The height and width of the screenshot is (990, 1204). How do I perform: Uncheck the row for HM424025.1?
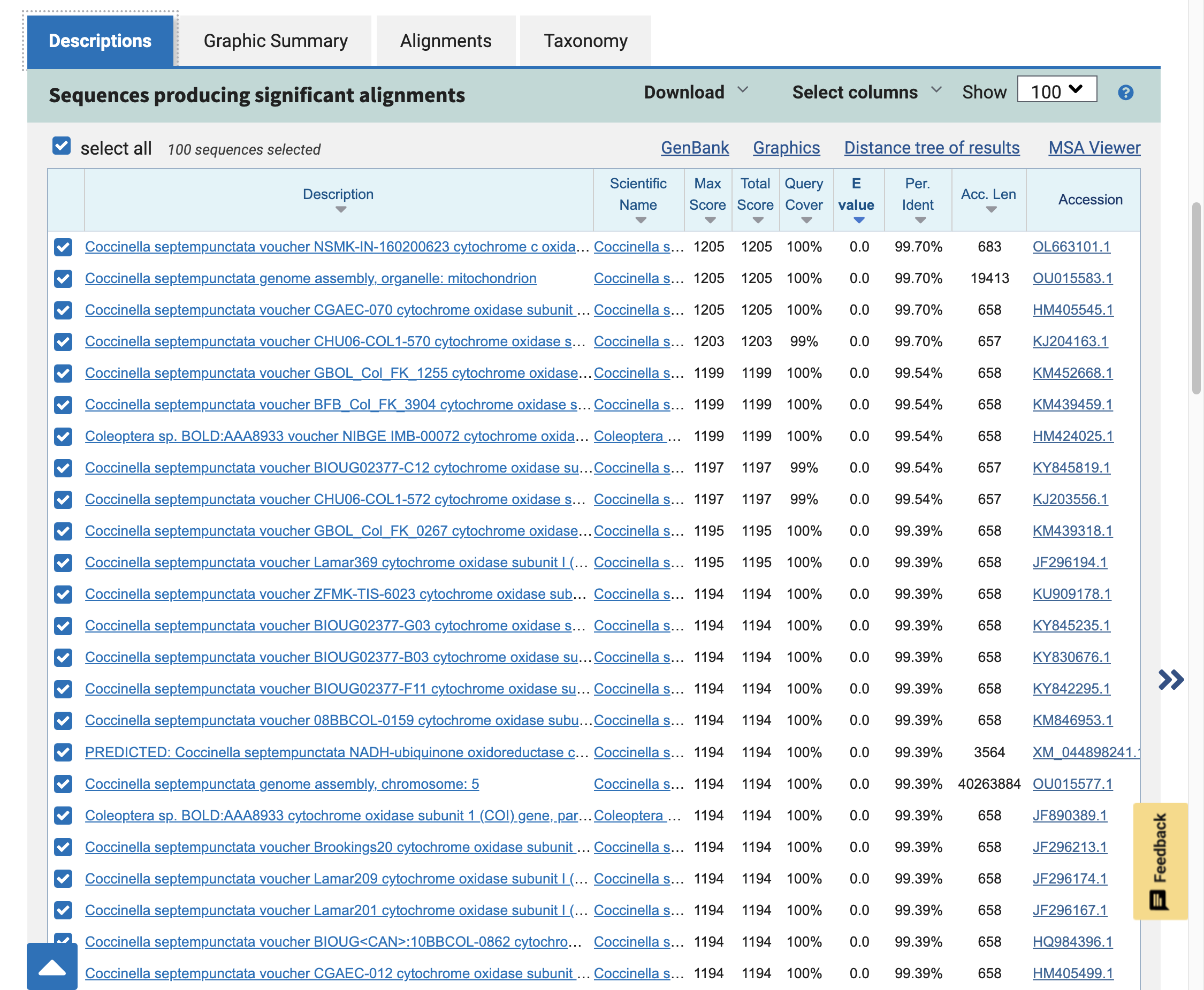[x=63, y=436]
